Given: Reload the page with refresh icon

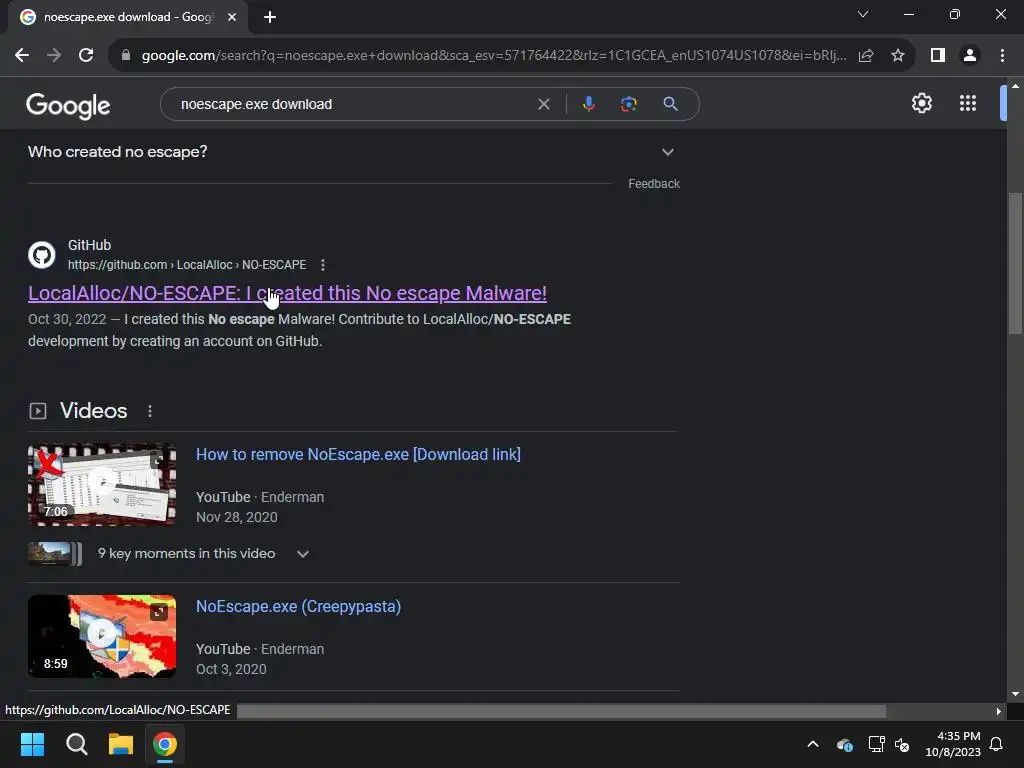Looking at the screenshot, I should click(x=86, y=56).
